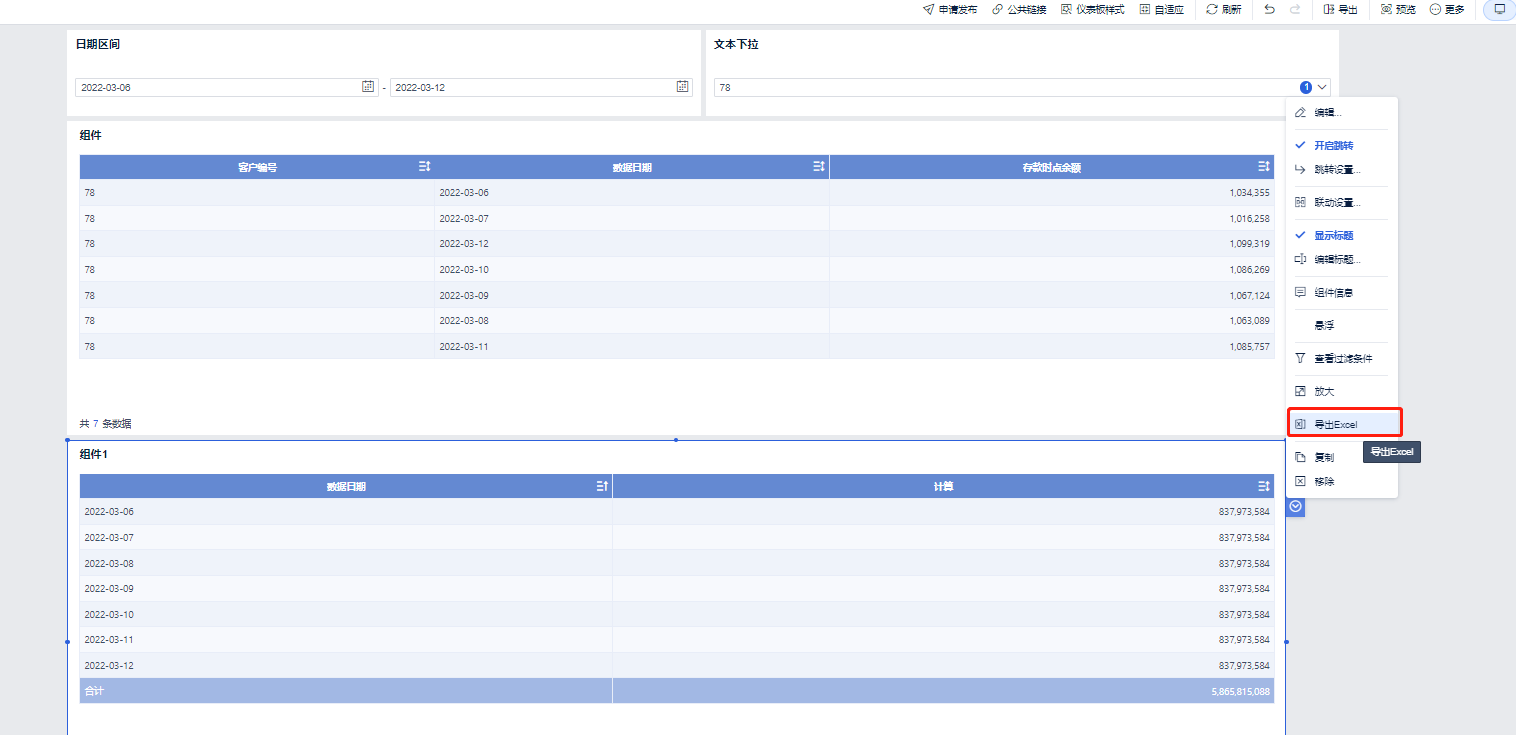Click the 客户编号 column header
The width and height of the screenshot is (1516, 735).
tap(257, 168)
